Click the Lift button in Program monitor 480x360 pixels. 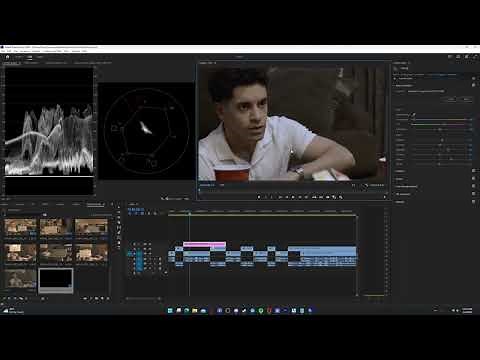[x=314, y=197]
